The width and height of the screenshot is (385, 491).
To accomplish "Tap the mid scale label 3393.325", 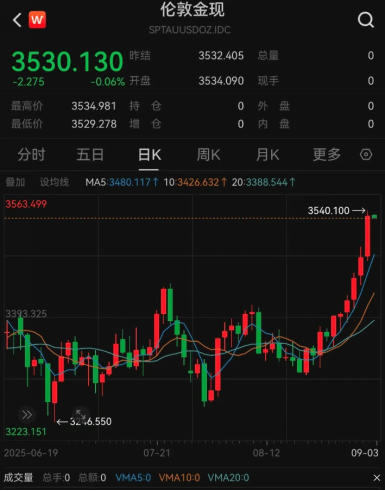I will click(26, 314).
